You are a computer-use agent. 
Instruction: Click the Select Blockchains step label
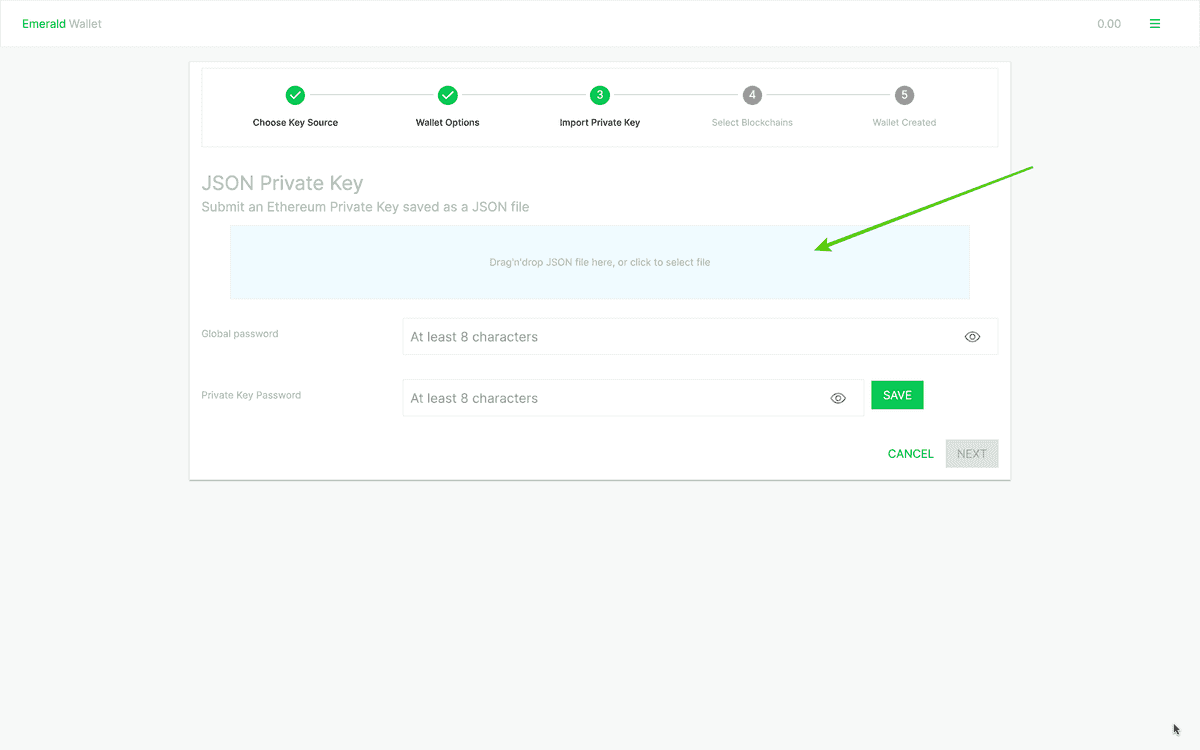(752, 122)
